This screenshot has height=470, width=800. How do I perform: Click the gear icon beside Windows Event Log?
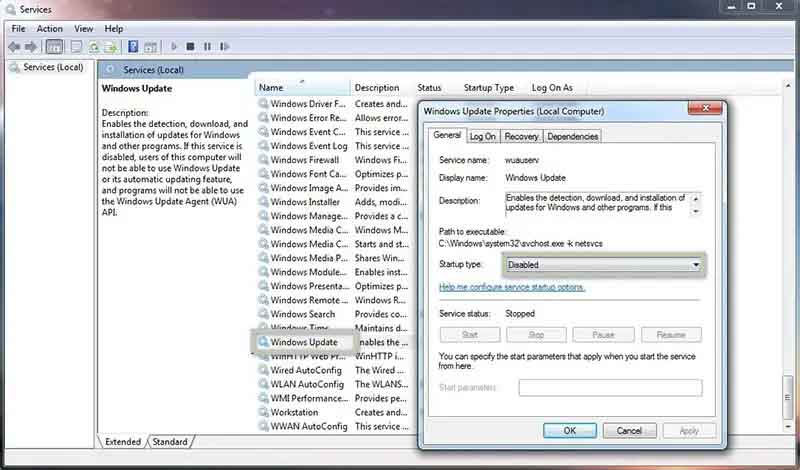[x=263, y=145]
